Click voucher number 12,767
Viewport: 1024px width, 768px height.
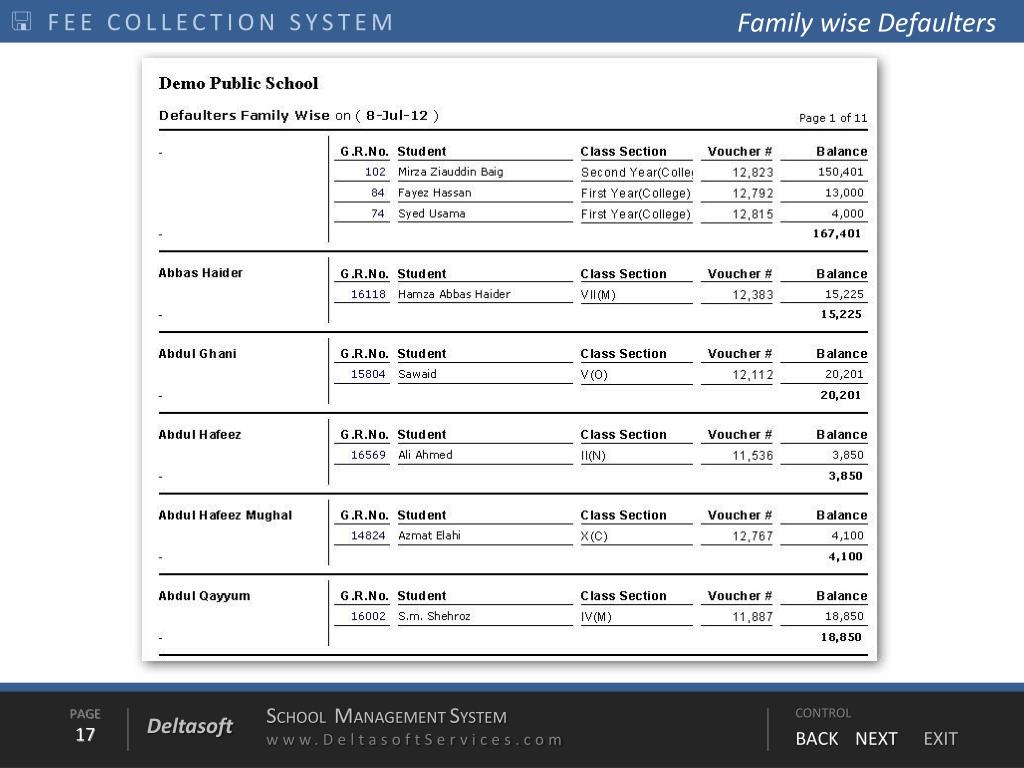[x=752, y=536]
